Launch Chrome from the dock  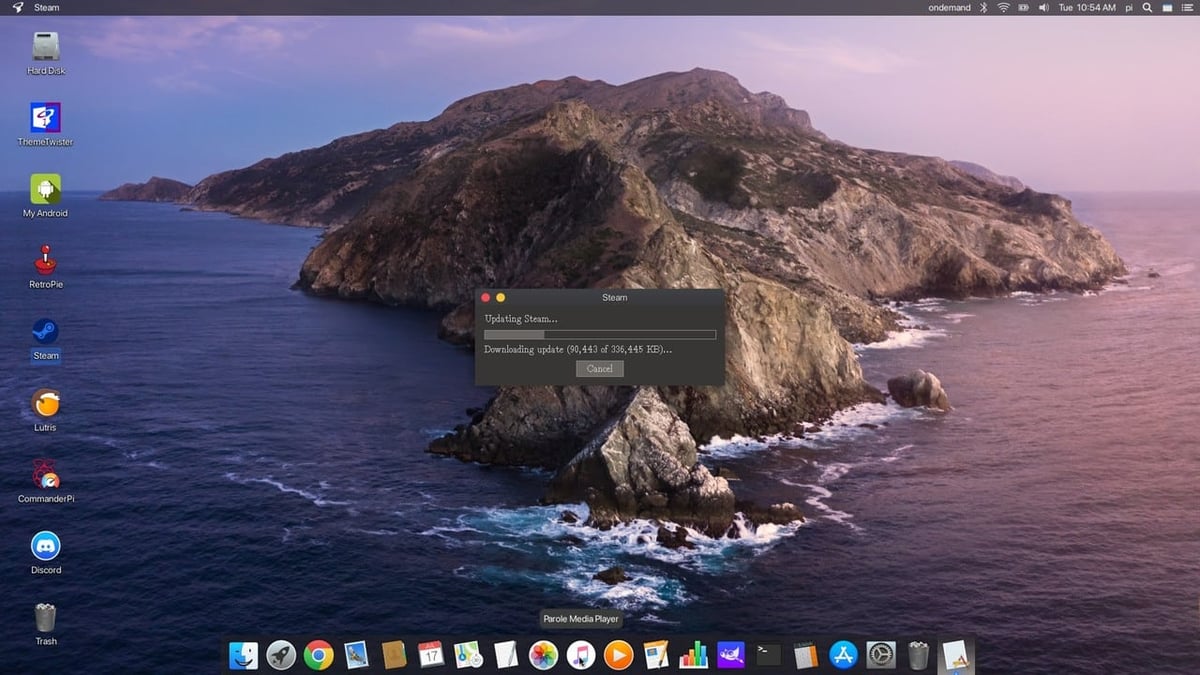319,655
